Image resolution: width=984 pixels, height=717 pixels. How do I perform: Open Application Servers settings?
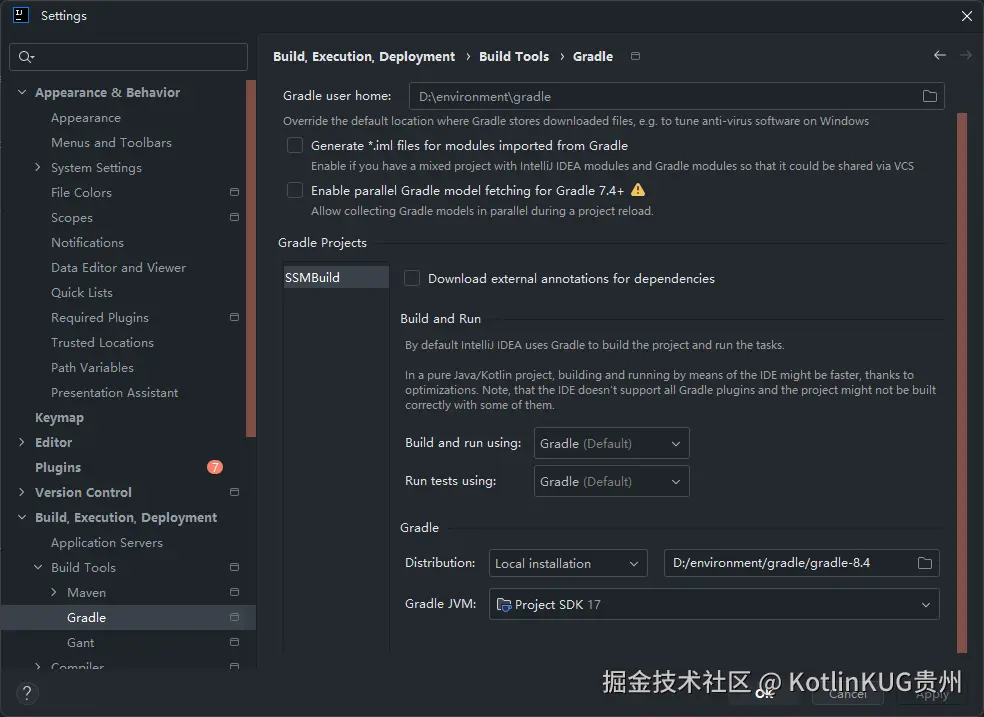tap(107, 543)
